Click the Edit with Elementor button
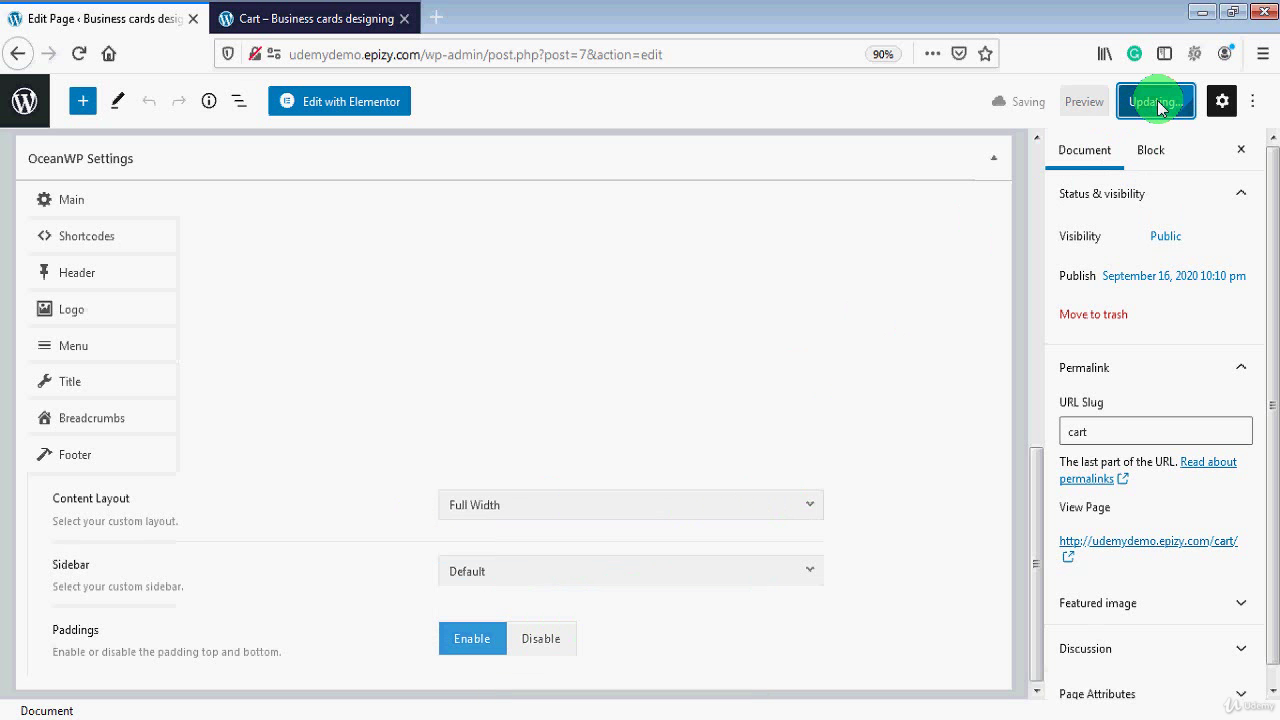The width and height of the screenshot is (1280, 720). 339,101
